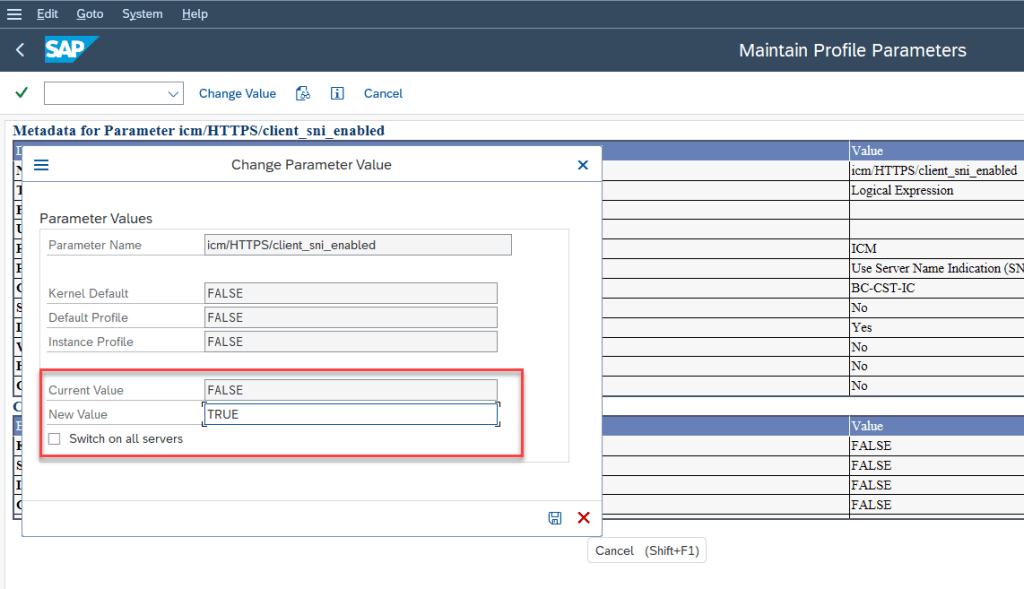Click the Change Value button
Image resolution: width=1024 pixels, height=589 pixels.
pyautogui.click(x=237, y=93)
